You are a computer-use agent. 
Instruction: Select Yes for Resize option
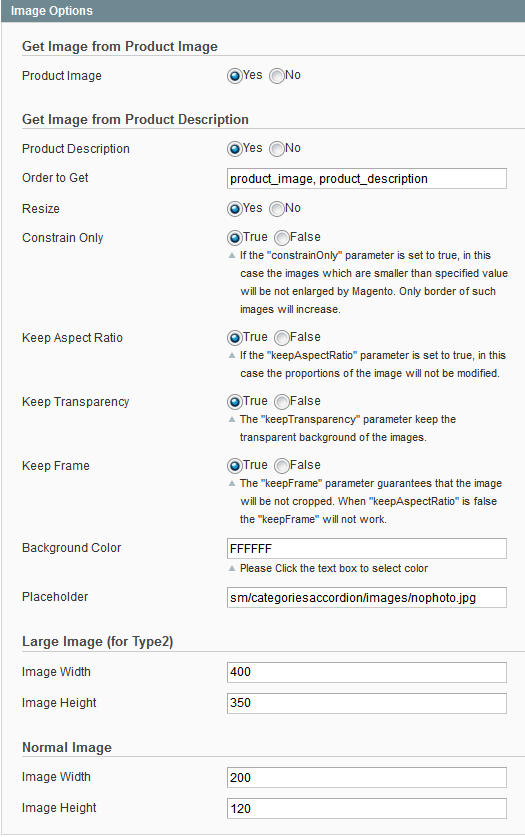click(x=235, y=209)
